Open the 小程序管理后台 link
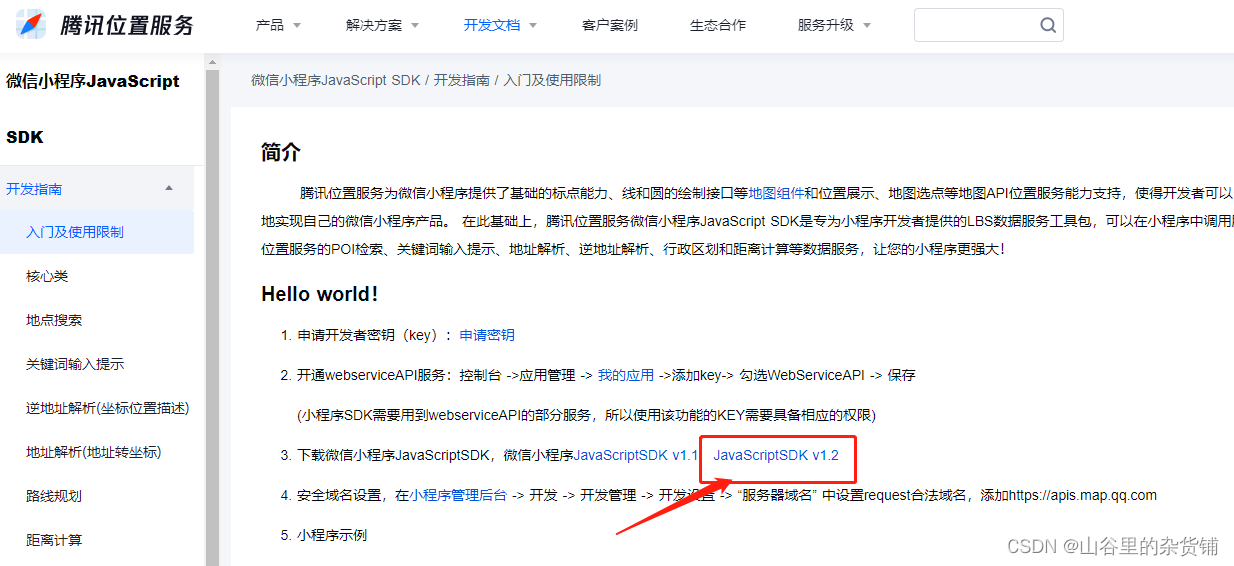The height and width of the screenshot is (566, 1234). (x=458, y=495)
